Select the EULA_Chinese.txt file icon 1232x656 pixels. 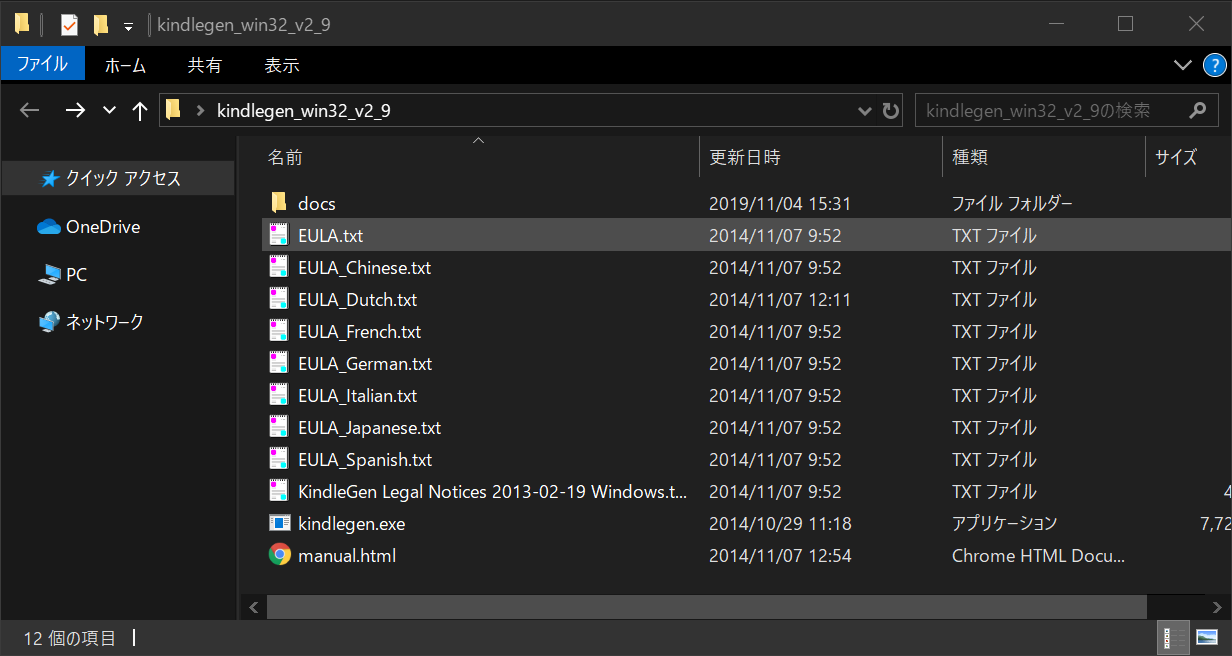coord(279,267)
